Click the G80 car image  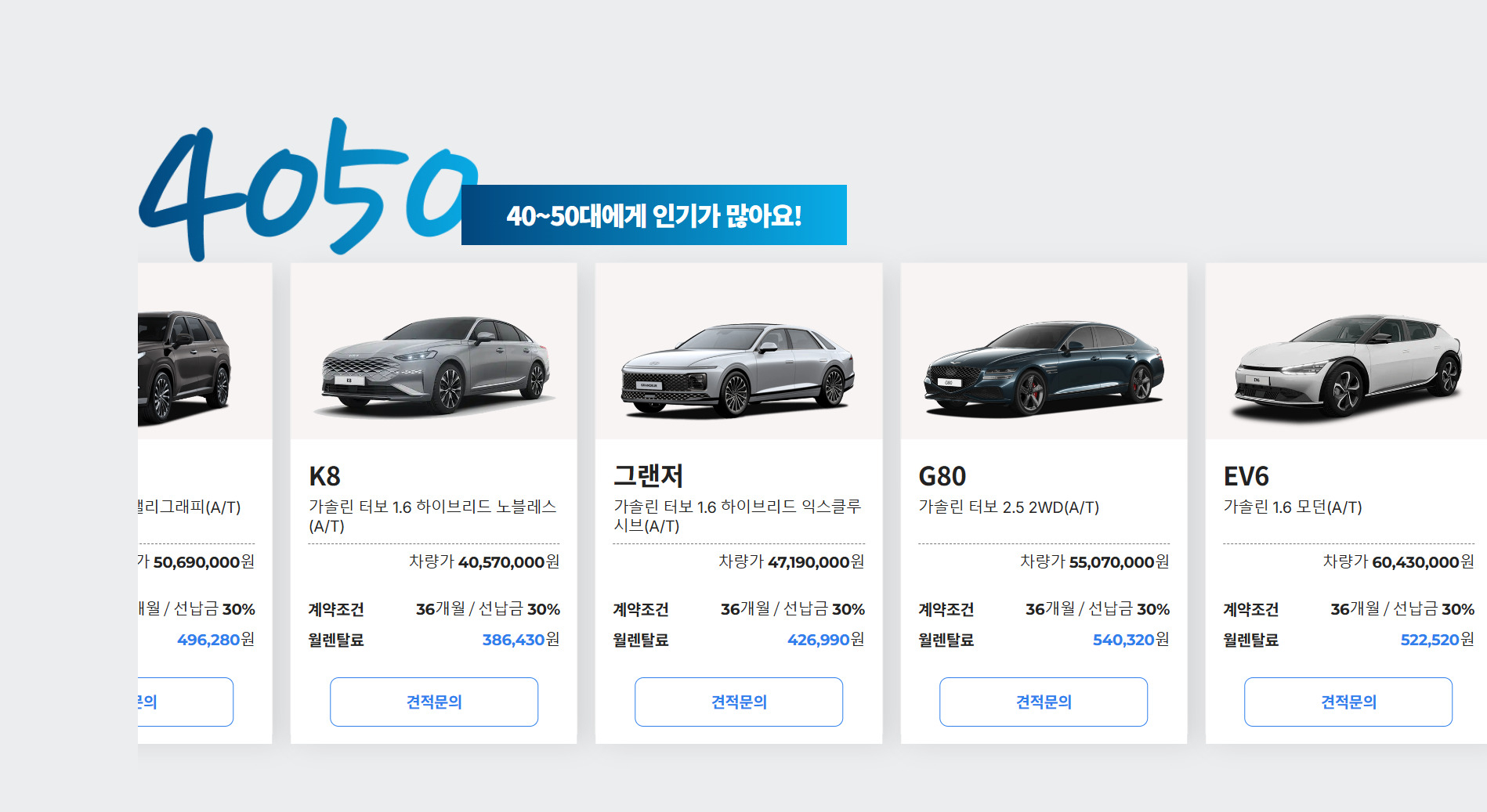1044,367
